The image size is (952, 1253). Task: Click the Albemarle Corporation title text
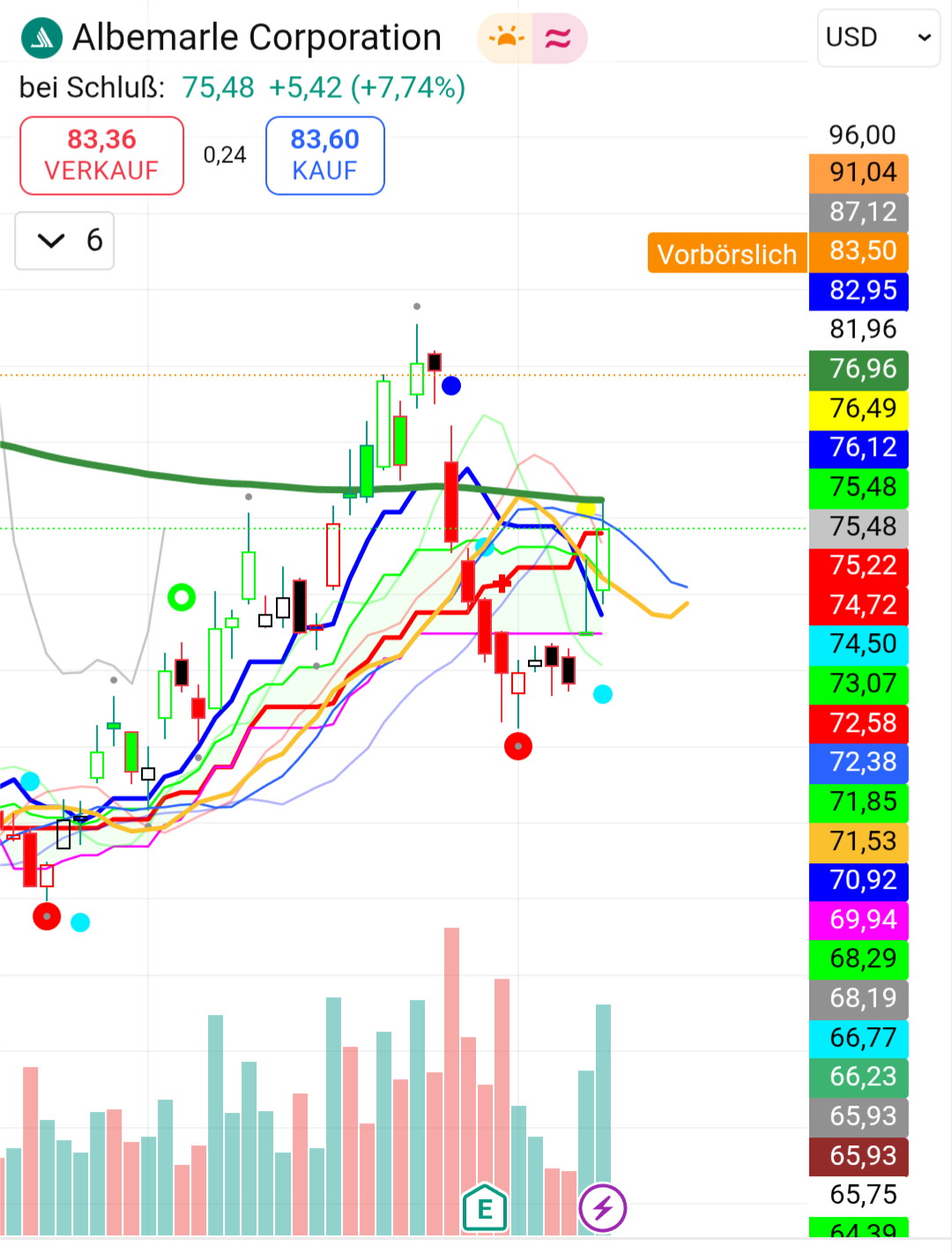[257, 38]
